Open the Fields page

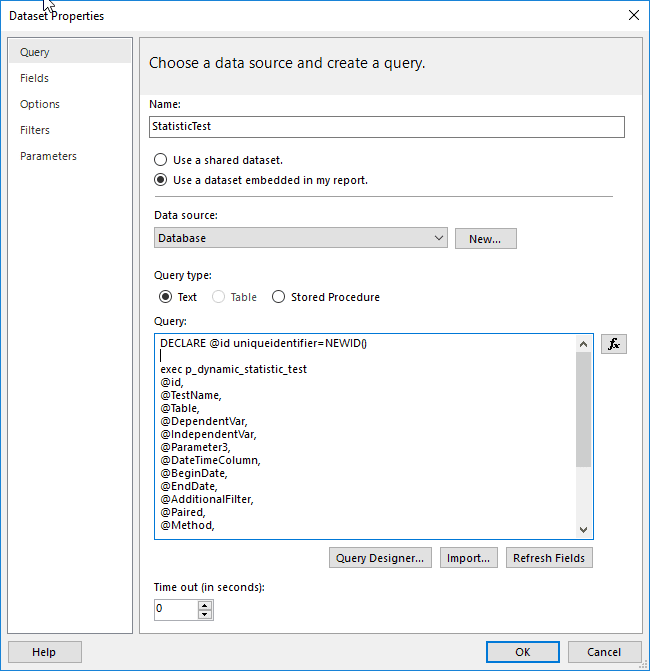pyautogui.click(x=35, y=78)
